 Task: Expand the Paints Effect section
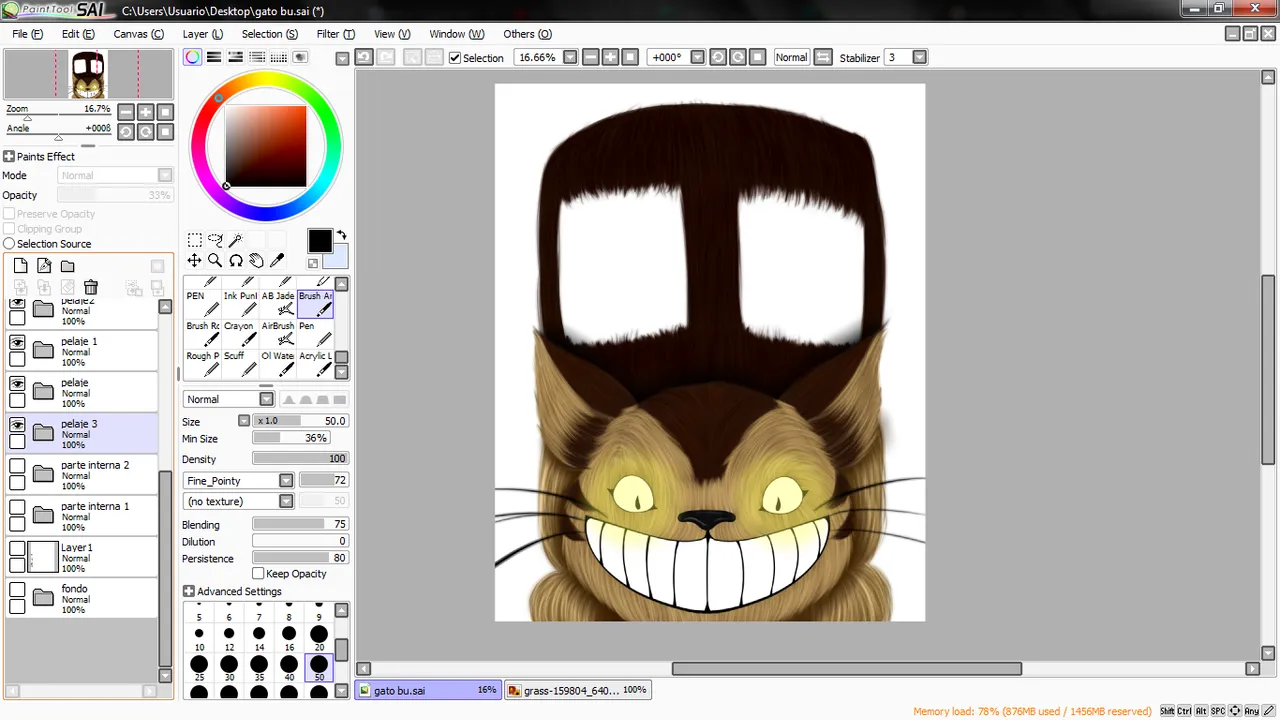(x=8, y=157)
